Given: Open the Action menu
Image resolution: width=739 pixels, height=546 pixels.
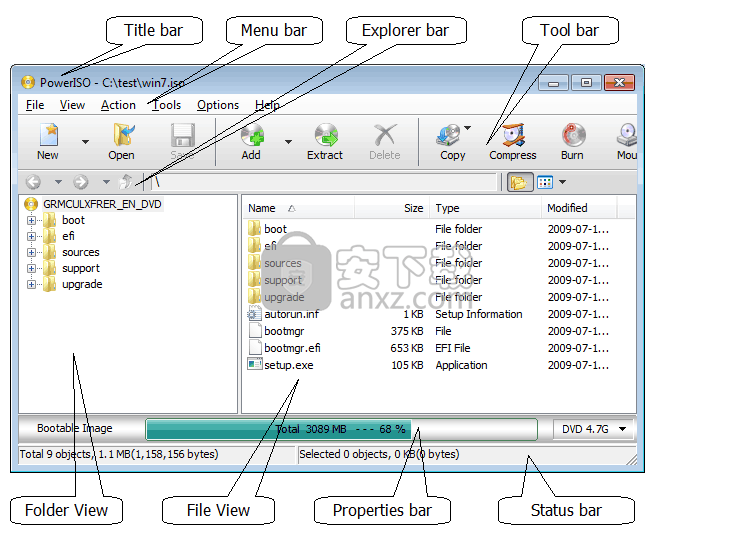Looking at the screenshot, I should pyautogui.click(x=118, y=105).
